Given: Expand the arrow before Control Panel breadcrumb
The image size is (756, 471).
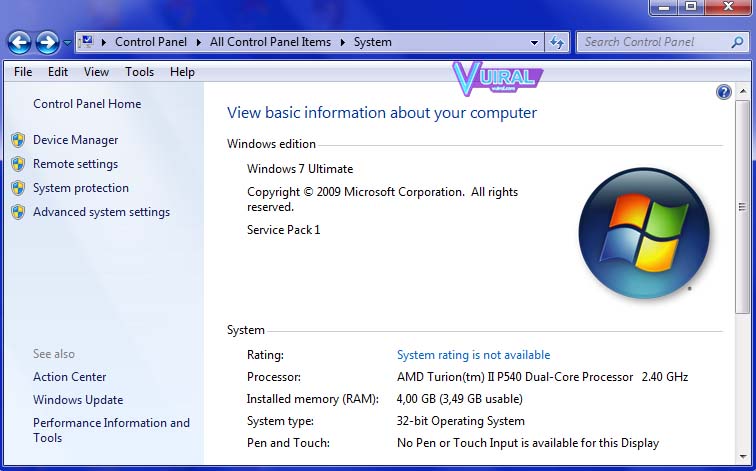Looking at the screenshot, I should (x=104, y=42).
